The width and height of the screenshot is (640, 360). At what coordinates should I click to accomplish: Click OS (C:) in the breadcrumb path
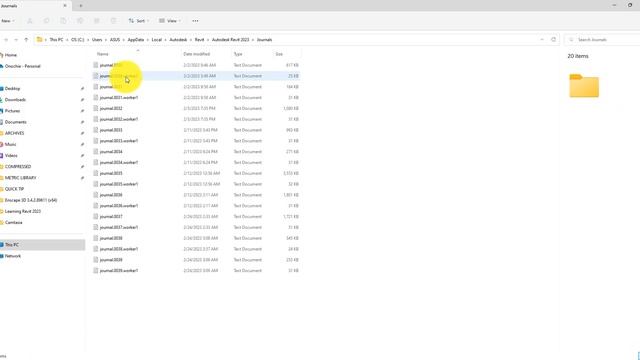pyautogui.click(x=78, y=40)
